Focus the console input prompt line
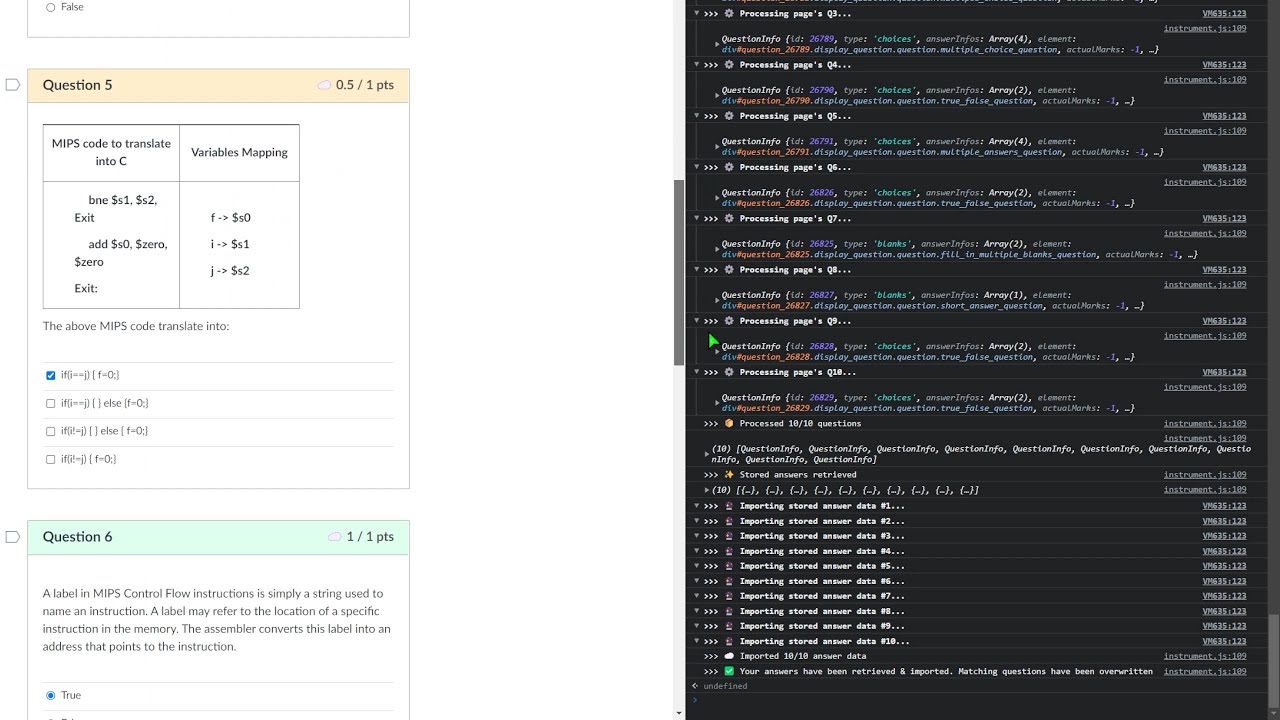This screenshot has height=720, width=1280. pyautogui.click(x=980, y=700)
